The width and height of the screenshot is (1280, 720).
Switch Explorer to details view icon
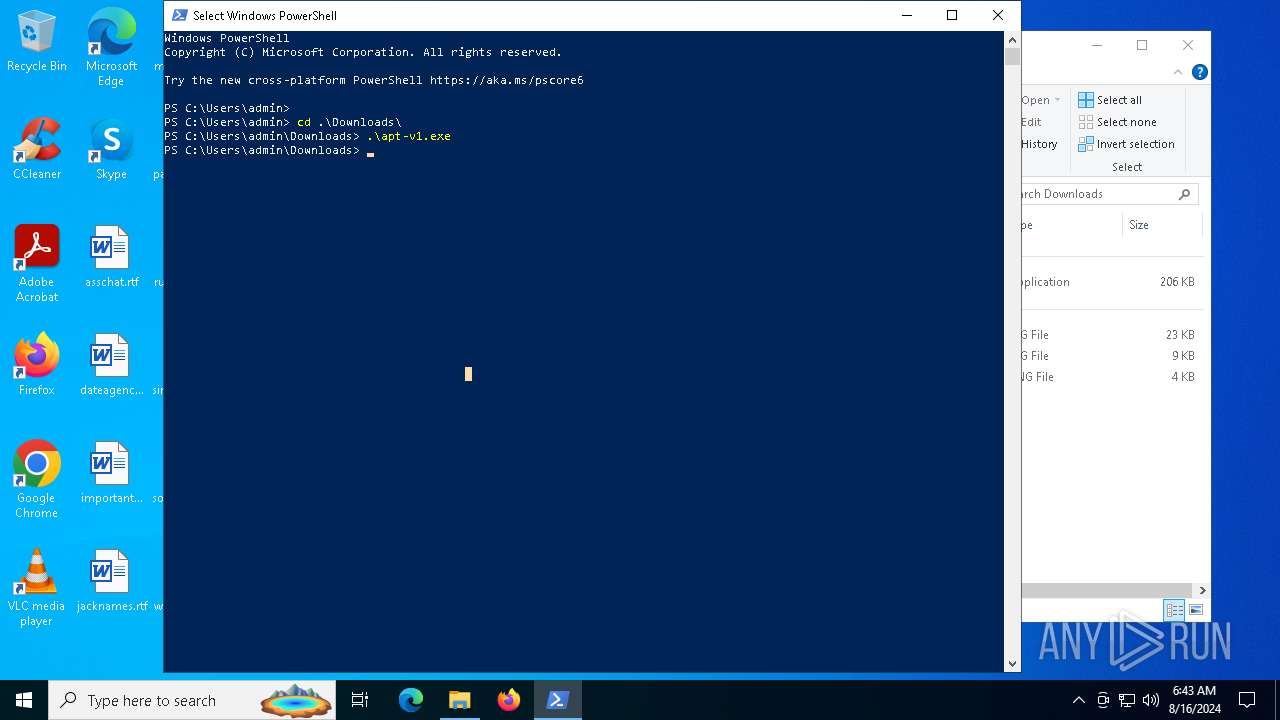[x=1175, y=610]
